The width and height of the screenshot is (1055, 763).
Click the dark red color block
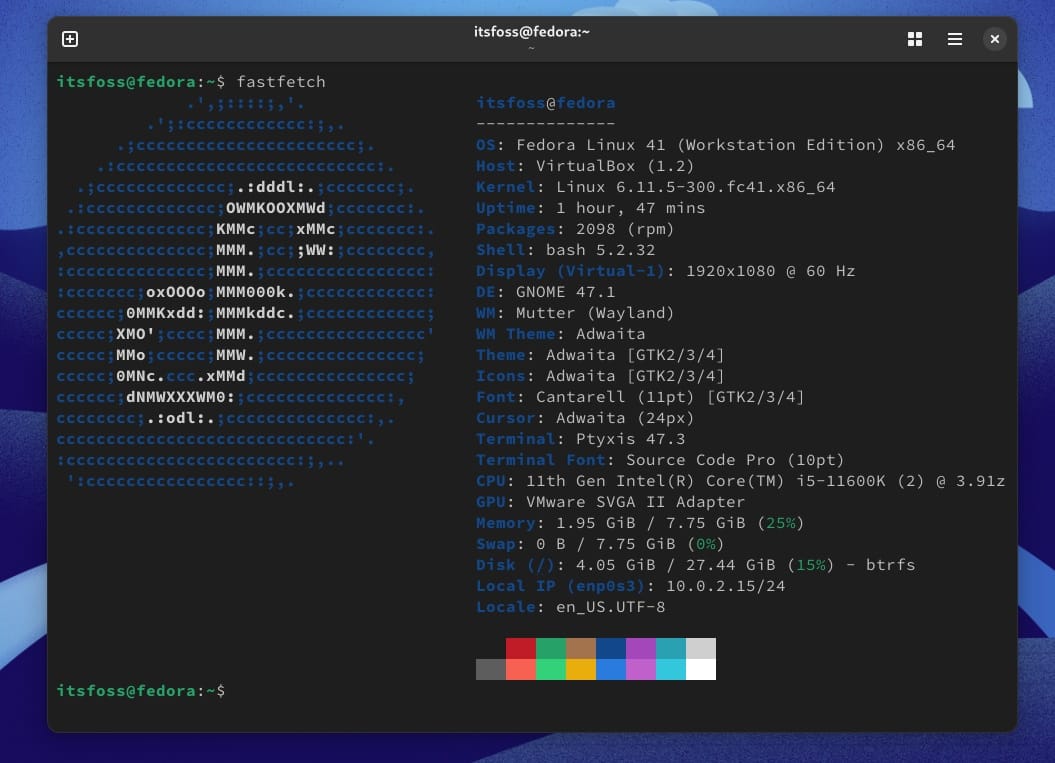pos(521,648)
